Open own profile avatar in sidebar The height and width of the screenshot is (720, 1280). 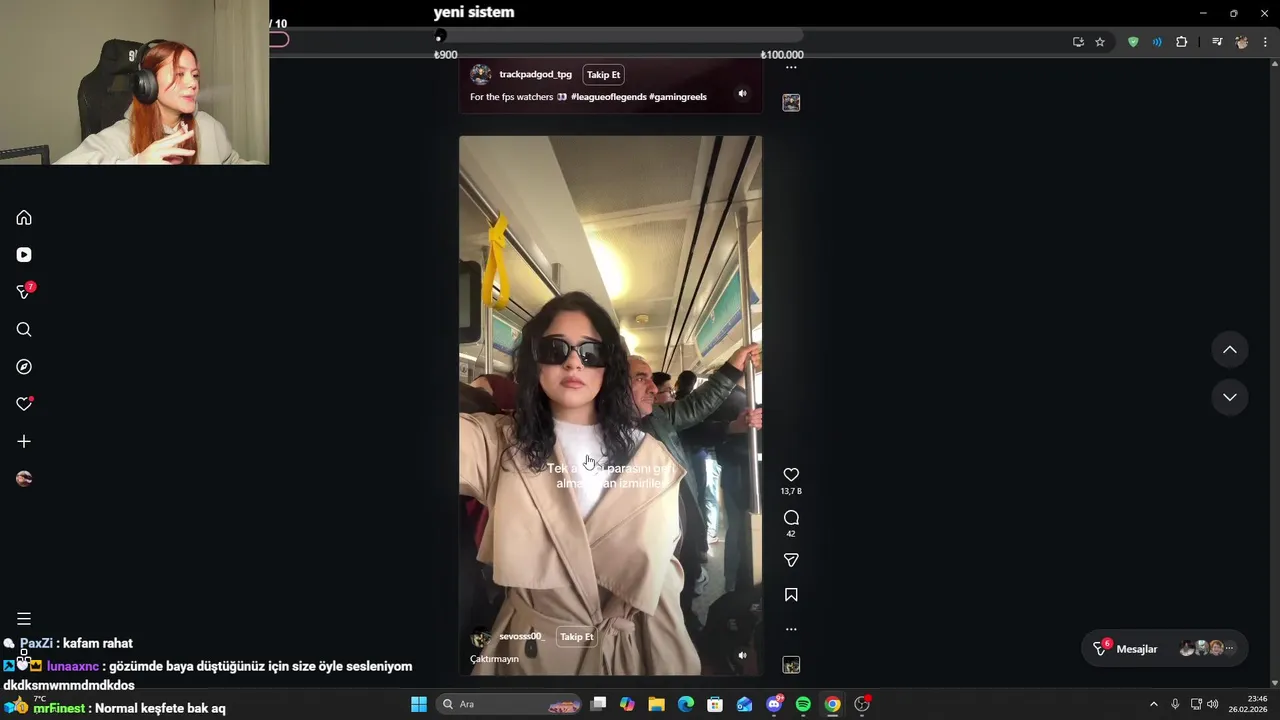24,479
